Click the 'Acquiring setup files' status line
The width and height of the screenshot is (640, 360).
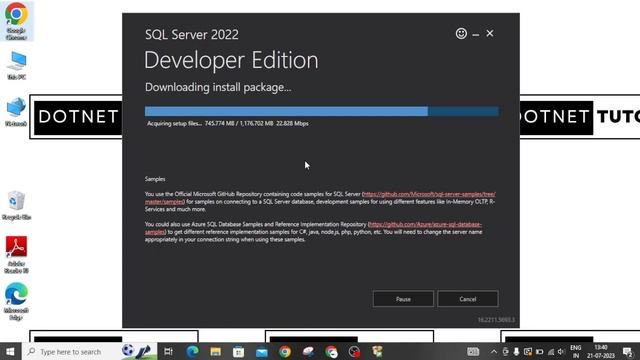click(228, 123)
